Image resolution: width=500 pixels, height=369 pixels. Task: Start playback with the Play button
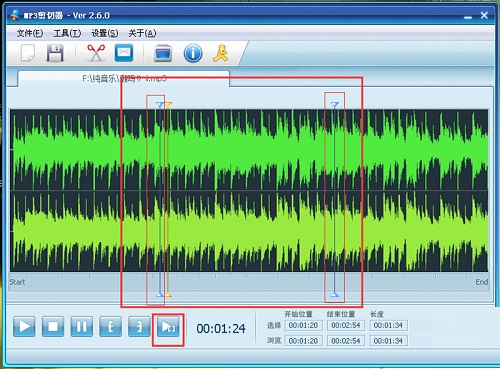tap(24, 326)
